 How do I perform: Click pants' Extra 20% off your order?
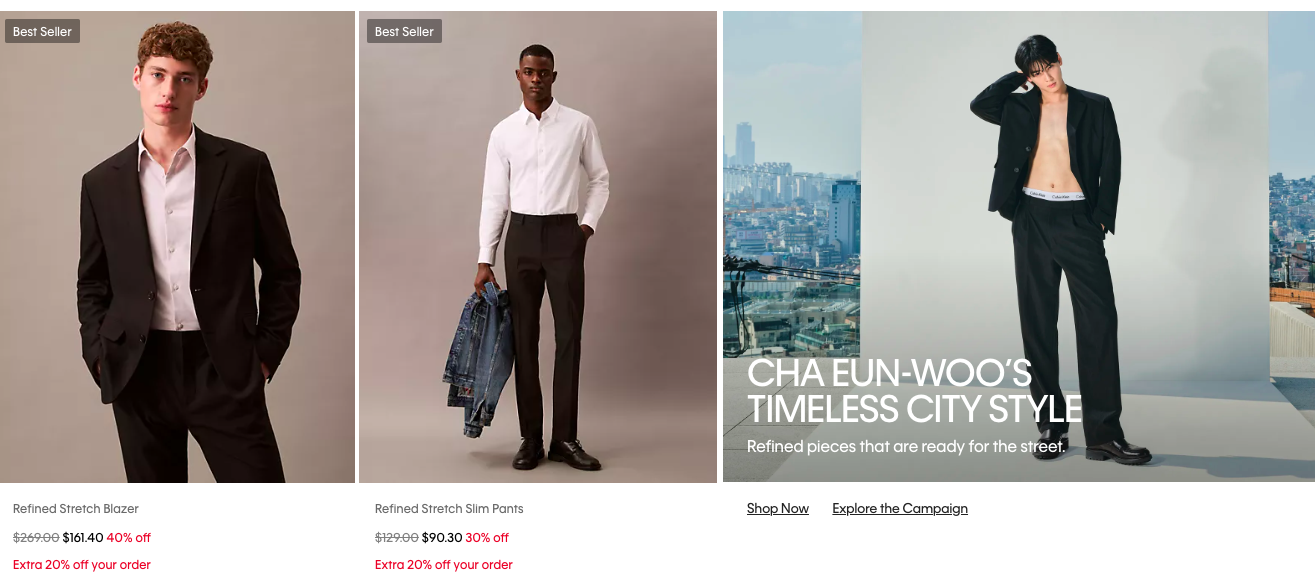(444, 565)
